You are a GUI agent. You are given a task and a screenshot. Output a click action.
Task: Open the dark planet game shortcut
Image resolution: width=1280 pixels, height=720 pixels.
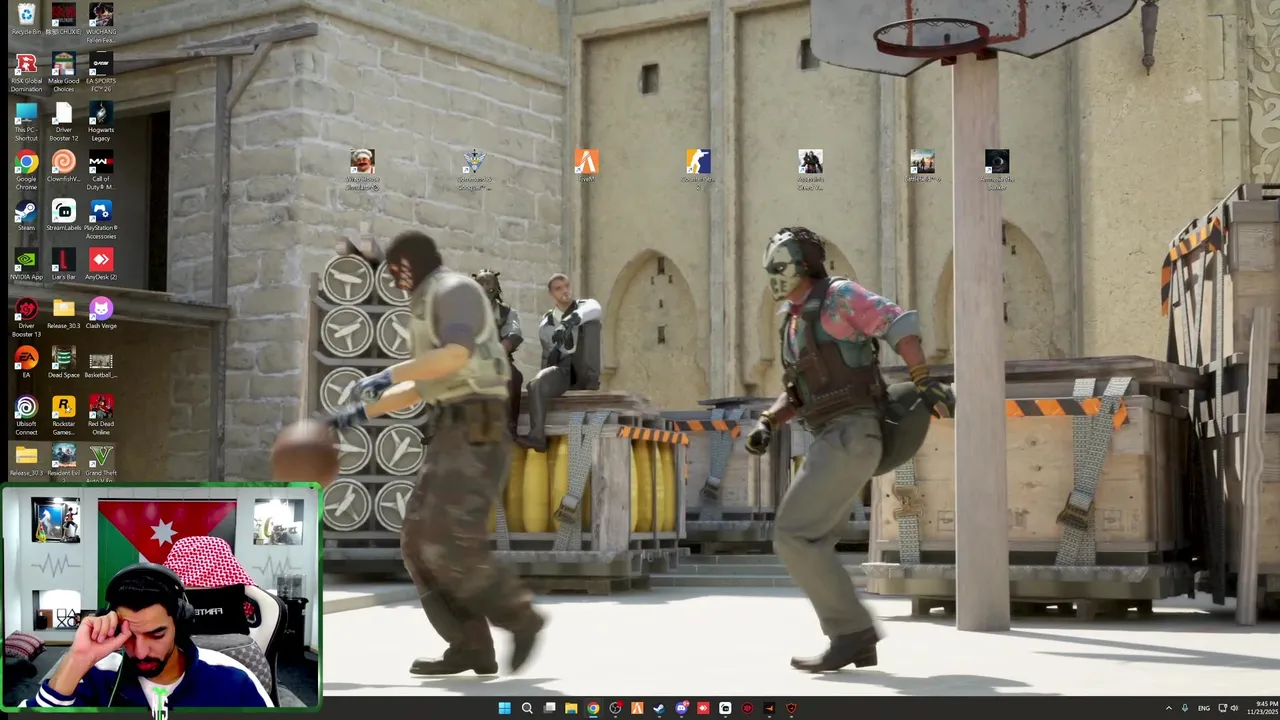997,168
